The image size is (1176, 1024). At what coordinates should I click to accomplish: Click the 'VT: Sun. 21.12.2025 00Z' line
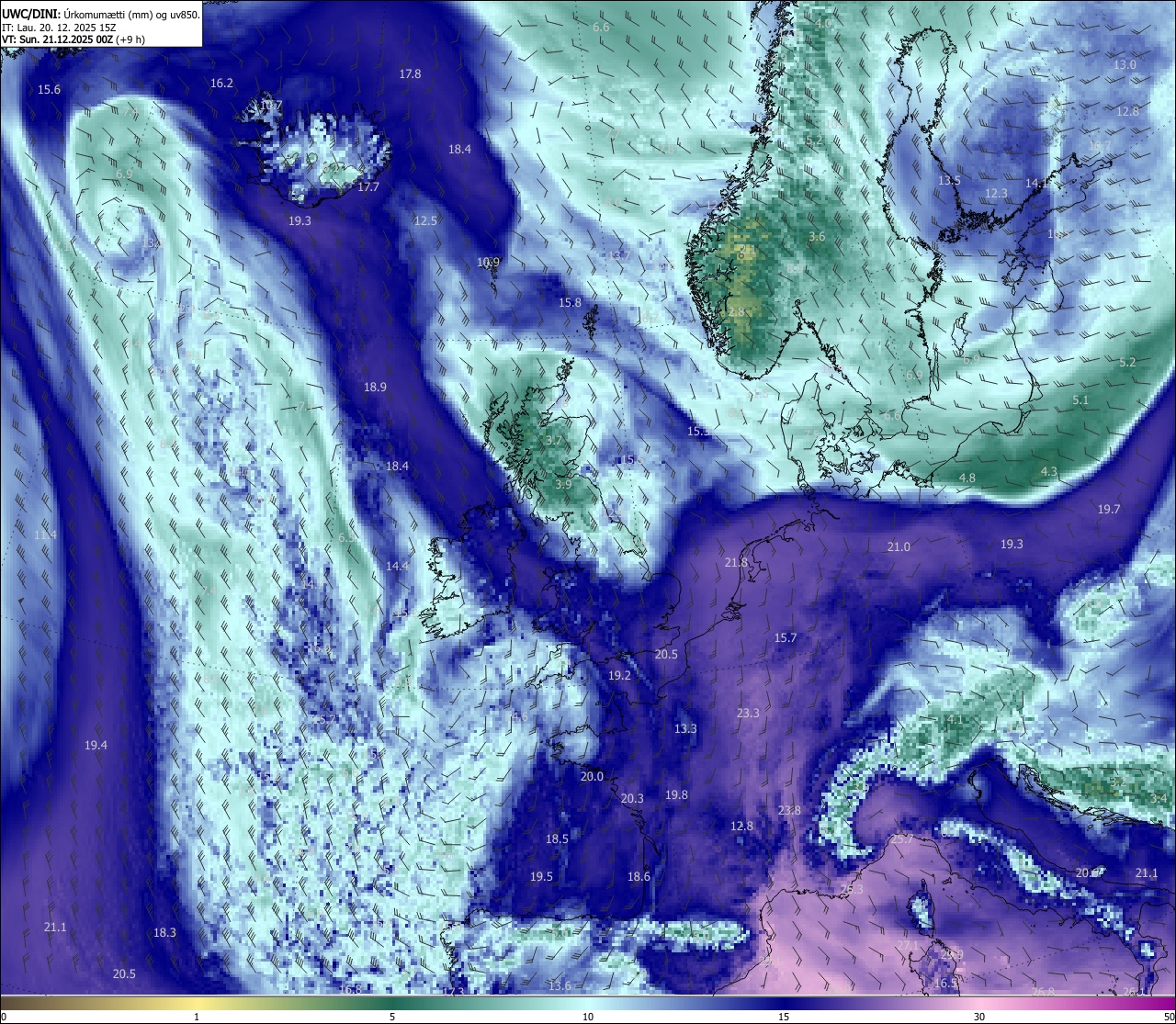pos(73,39)
